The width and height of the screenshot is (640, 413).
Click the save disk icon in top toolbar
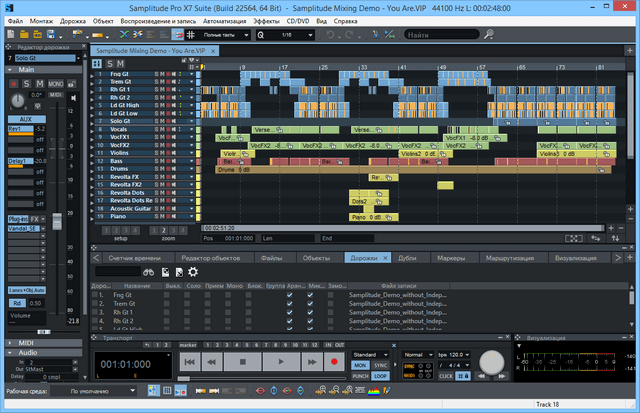click(49, 34)
